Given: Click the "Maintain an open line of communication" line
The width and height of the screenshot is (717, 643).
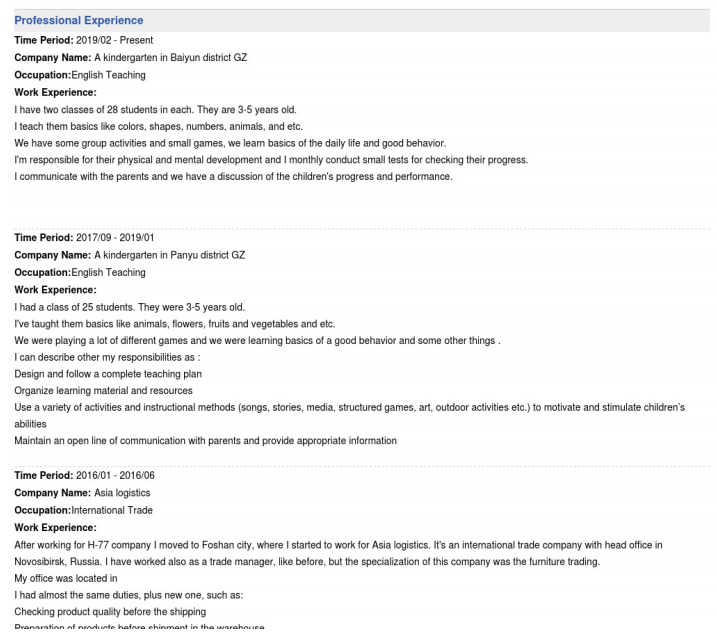Looking at the screenshot, I should pyautogui.click(x=205, y=441).
